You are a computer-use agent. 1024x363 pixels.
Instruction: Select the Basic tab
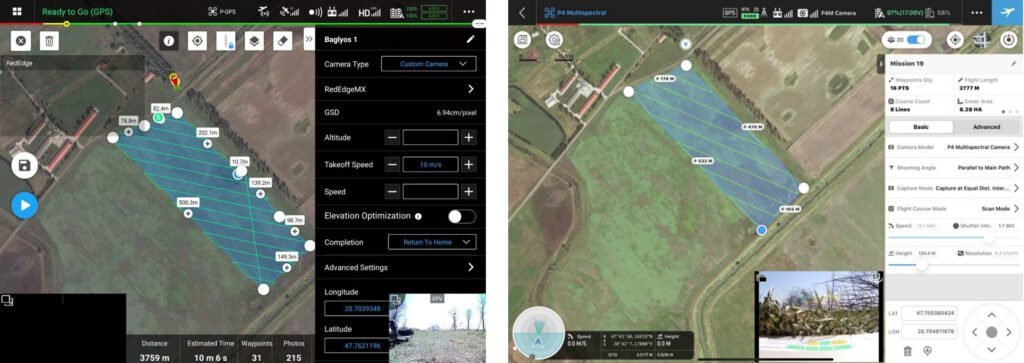(921, 127)
